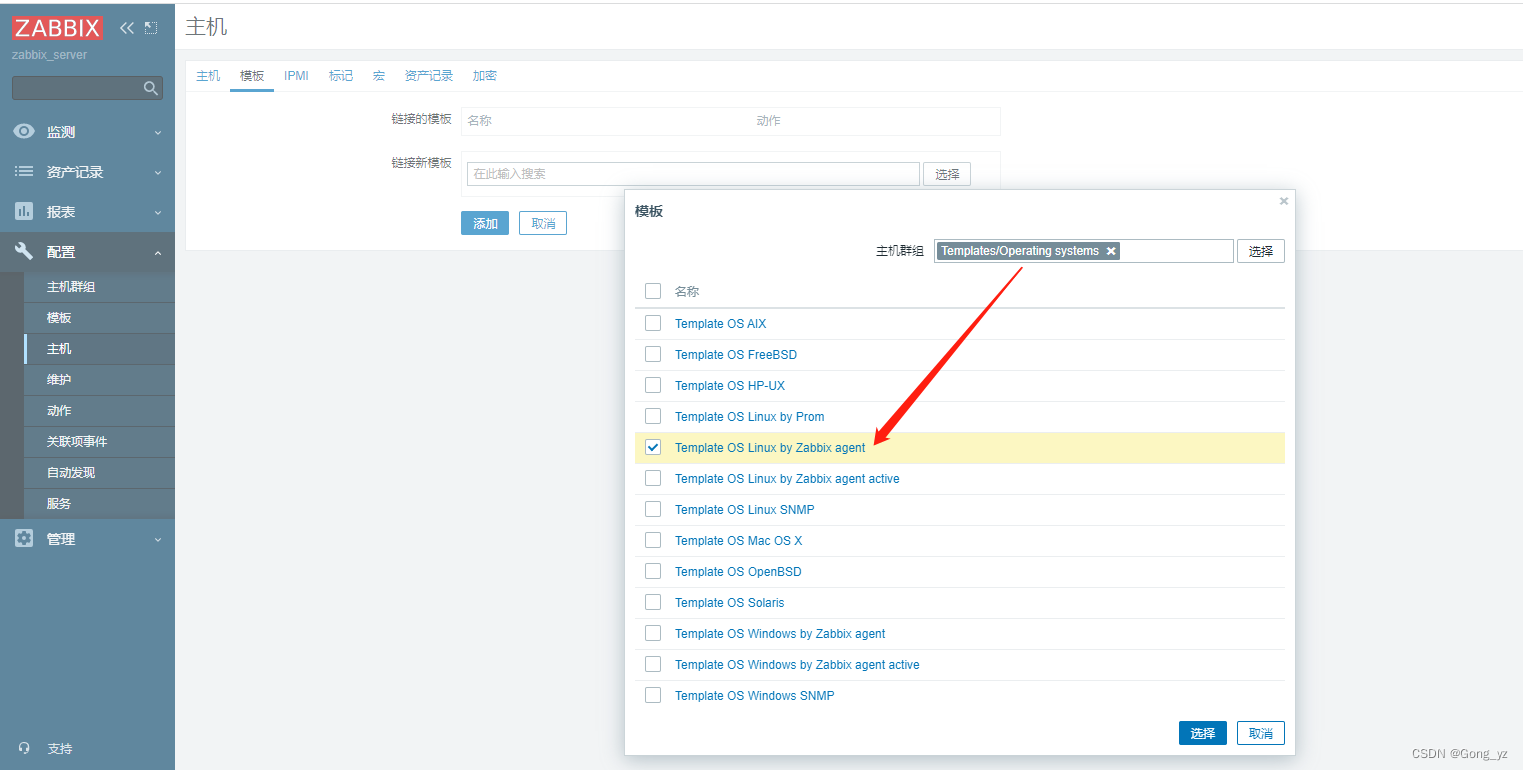Switch to the 模板 tab

pyautogui.click(x=252, y=75)
